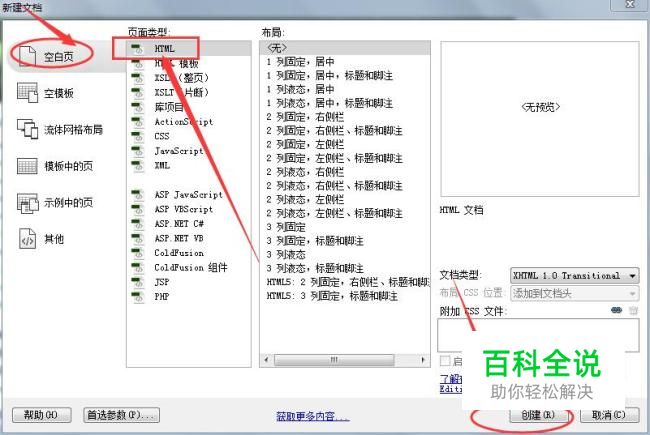Click the icon beside XSLT（整页）
650x435 pixels.
137,78
